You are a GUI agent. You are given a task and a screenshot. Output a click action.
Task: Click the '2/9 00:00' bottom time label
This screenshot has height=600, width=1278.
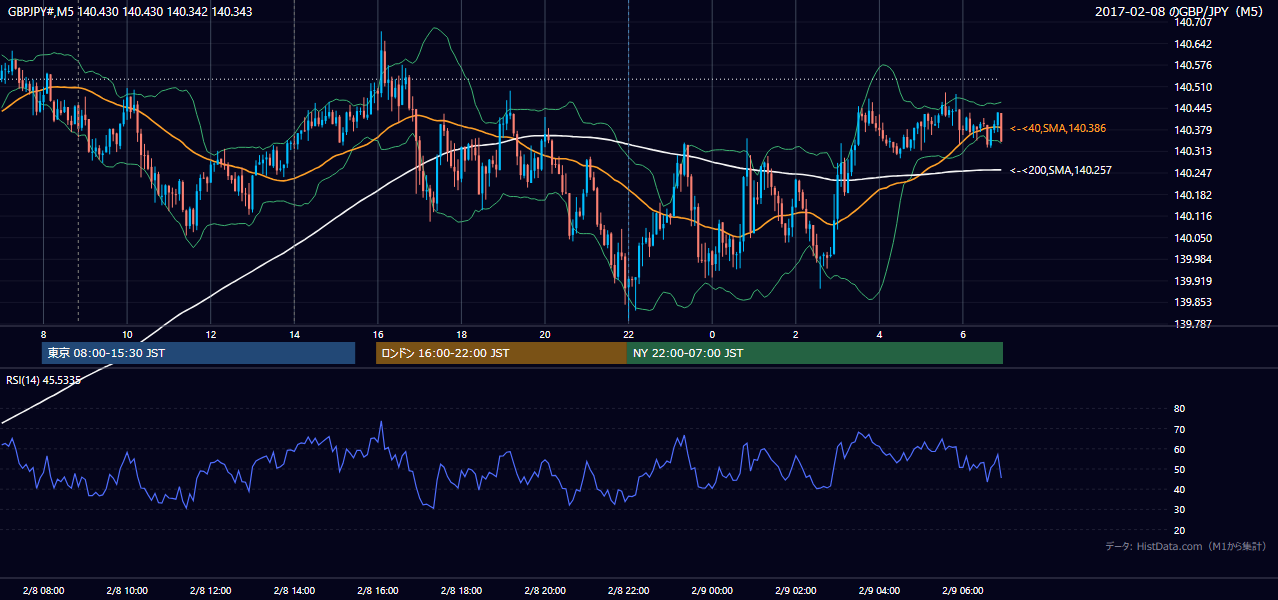click(x=712, y=591)
